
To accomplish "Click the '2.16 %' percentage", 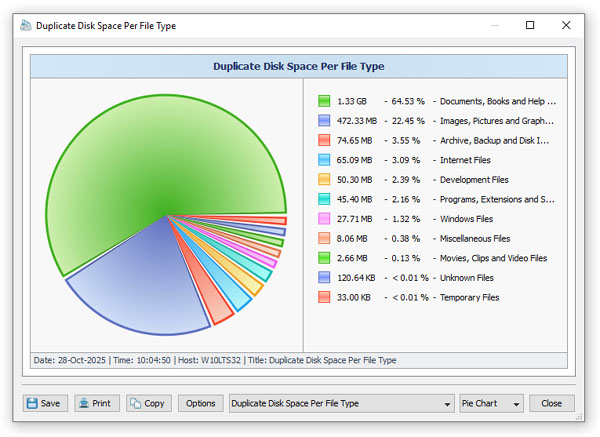I will (406, 199).
